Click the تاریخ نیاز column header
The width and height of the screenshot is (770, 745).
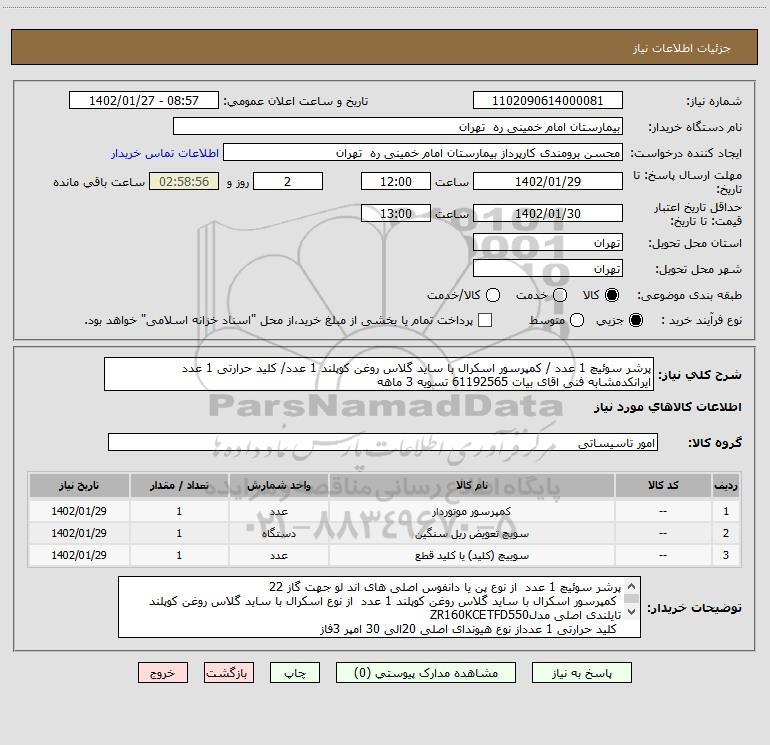pos(79,485)
